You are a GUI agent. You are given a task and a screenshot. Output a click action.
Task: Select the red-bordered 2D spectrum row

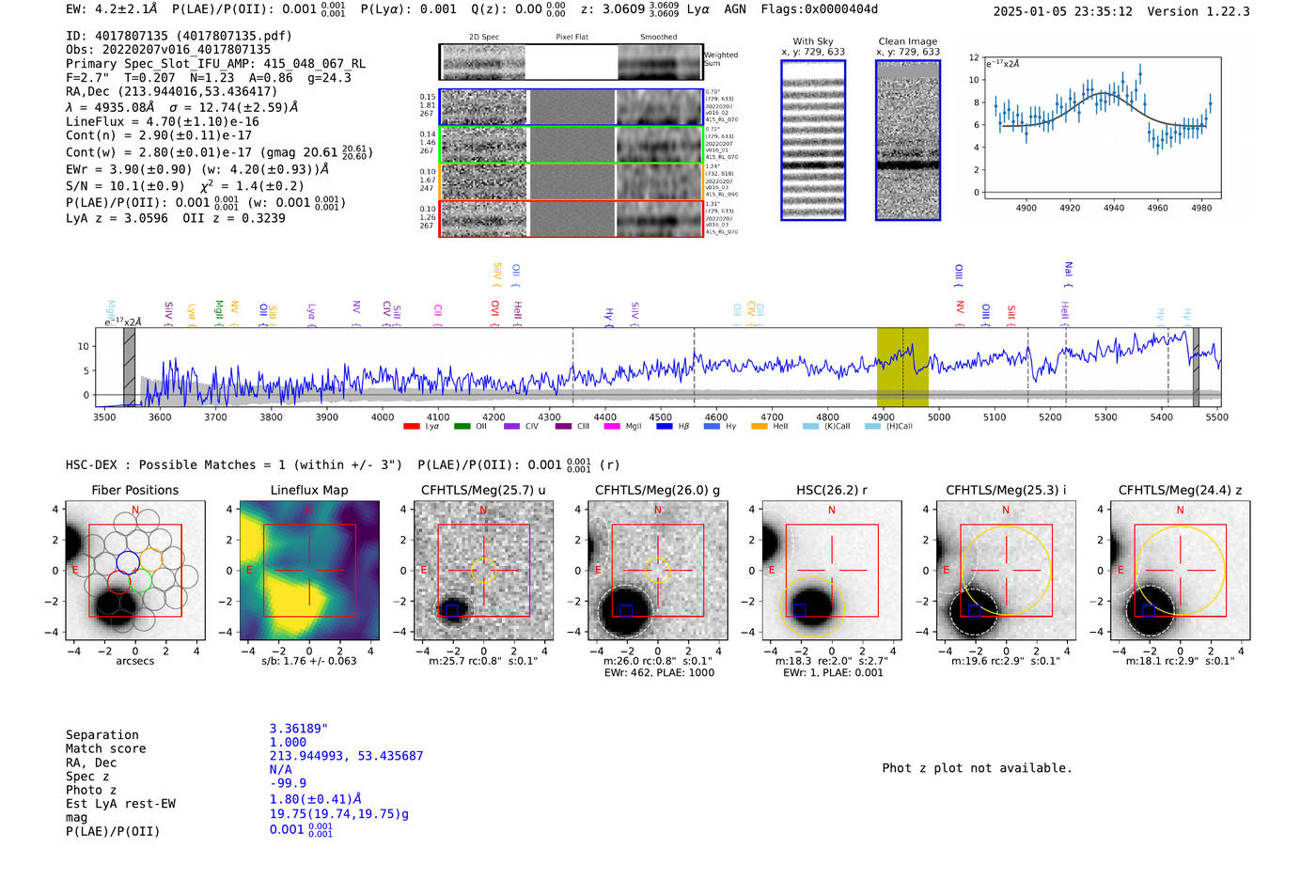pos(572,218)
